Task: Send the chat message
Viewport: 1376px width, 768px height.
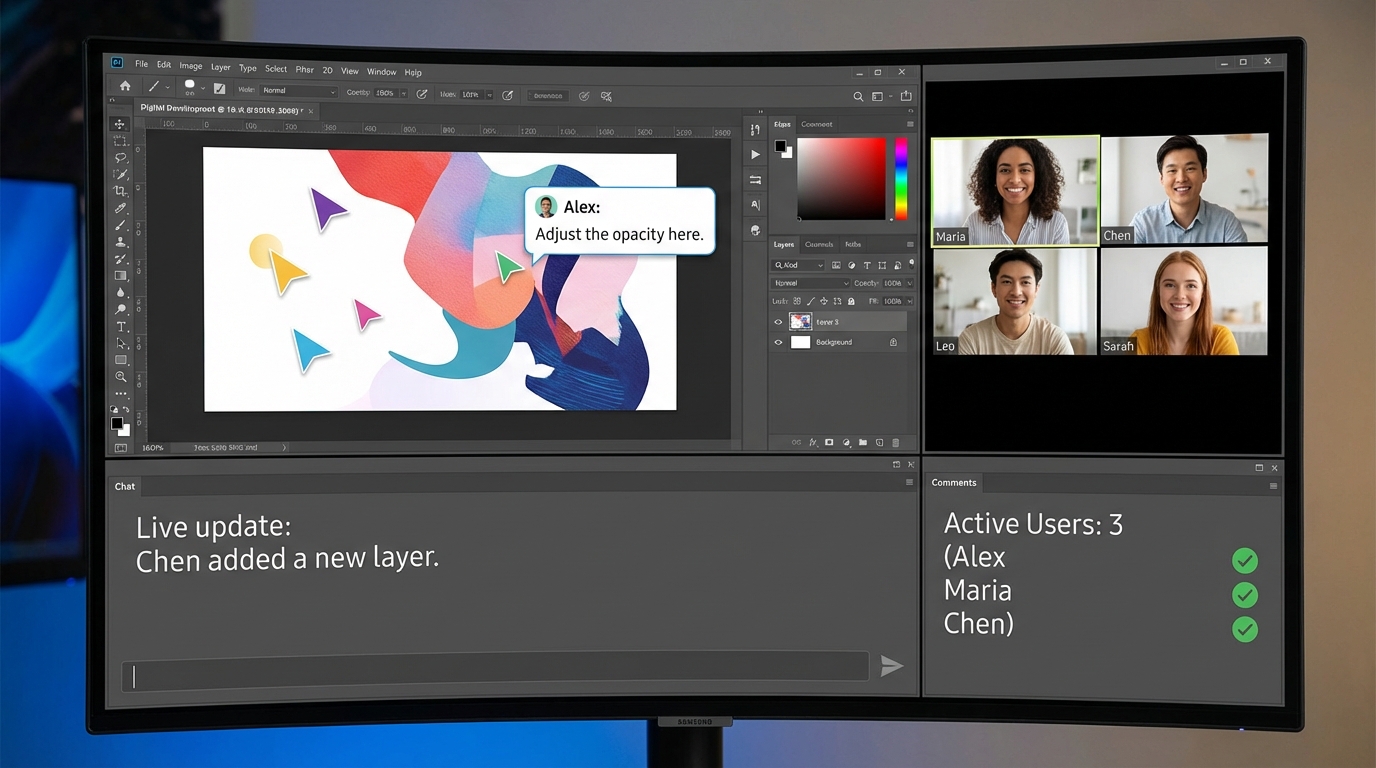Action: [x=891, y=667]
